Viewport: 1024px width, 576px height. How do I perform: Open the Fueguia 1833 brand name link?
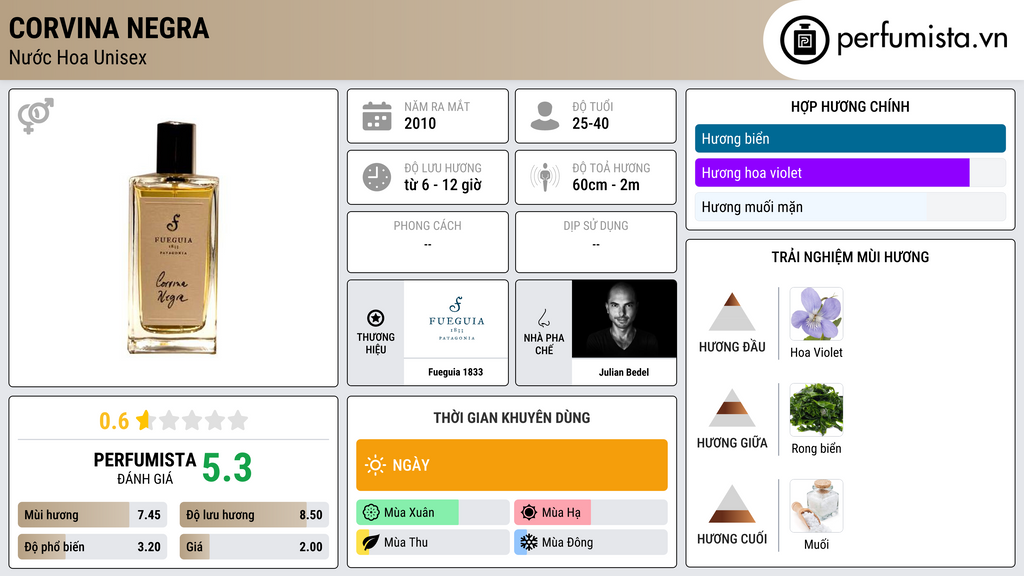[456, 372]
